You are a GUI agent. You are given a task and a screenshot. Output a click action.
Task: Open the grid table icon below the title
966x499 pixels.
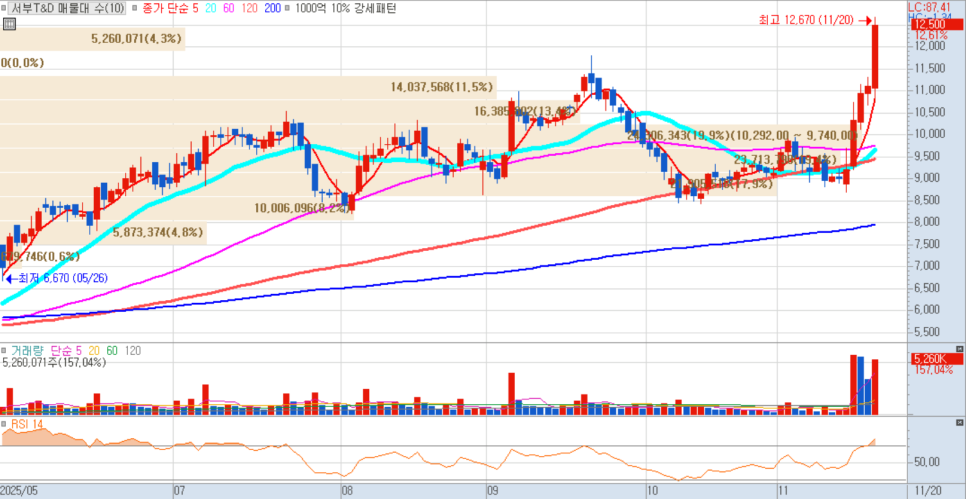9,24
